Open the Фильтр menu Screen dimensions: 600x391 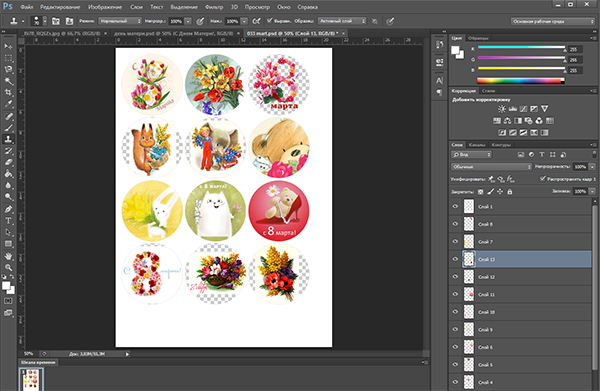tap(214, 7)
